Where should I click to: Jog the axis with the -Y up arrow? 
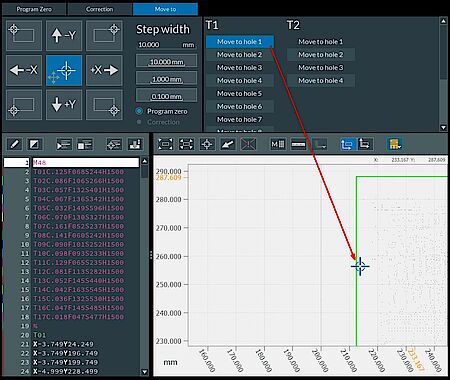click(64, 35)
